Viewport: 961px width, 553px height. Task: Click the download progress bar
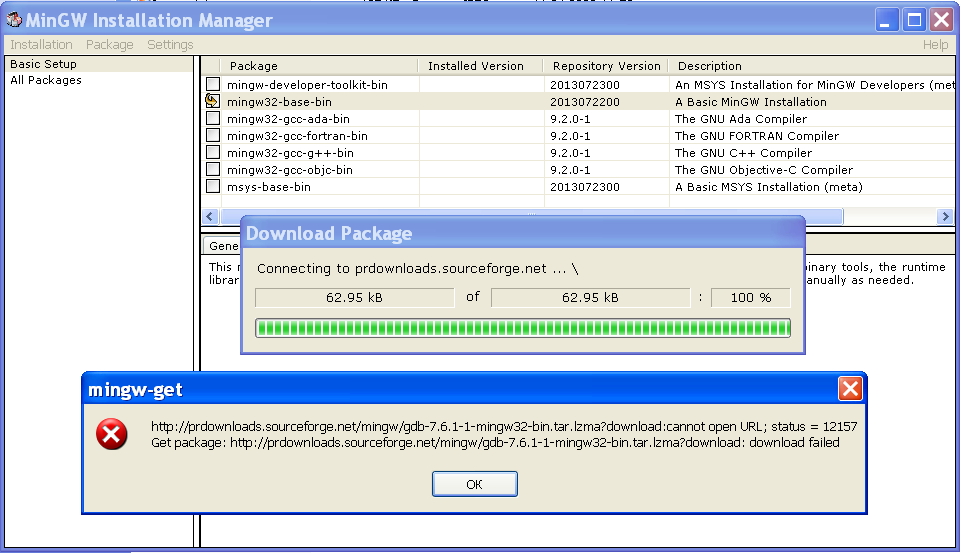click(522, 328)
